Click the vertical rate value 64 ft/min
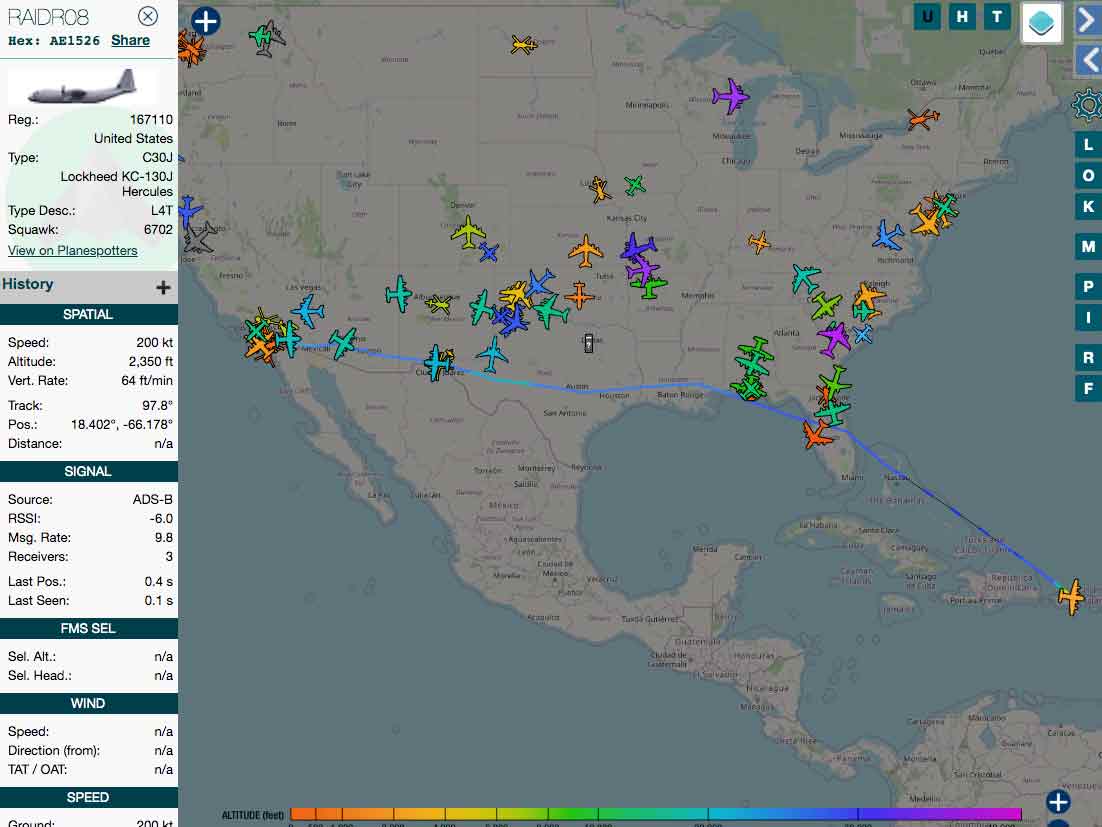The height and width of the screenshot is (827, 1102). tap(147, 380)
